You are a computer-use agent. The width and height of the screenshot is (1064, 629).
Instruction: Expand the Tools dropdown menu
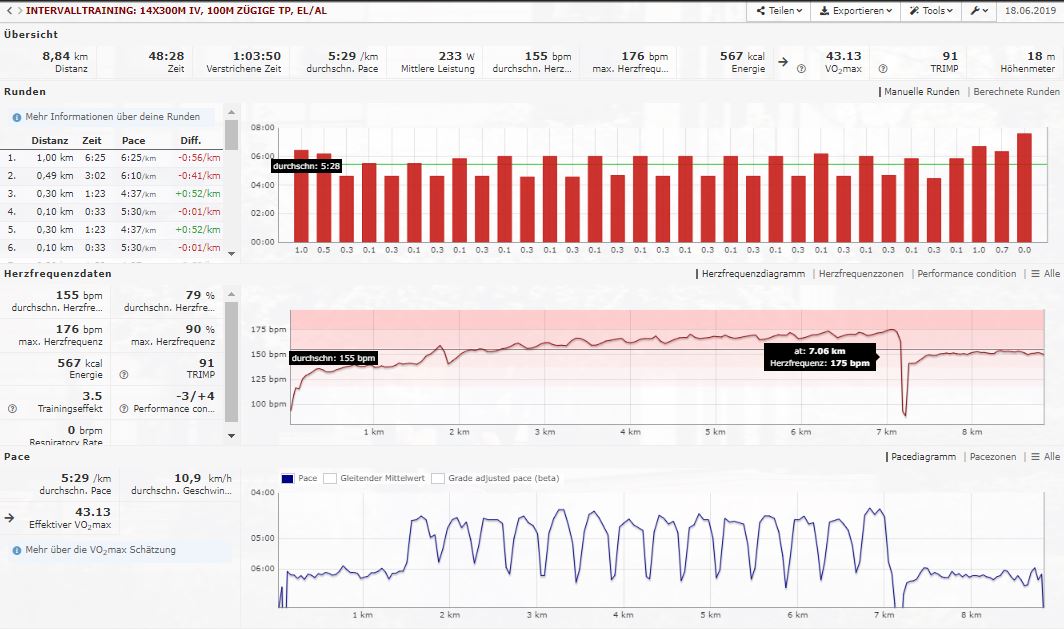(930, 11)
